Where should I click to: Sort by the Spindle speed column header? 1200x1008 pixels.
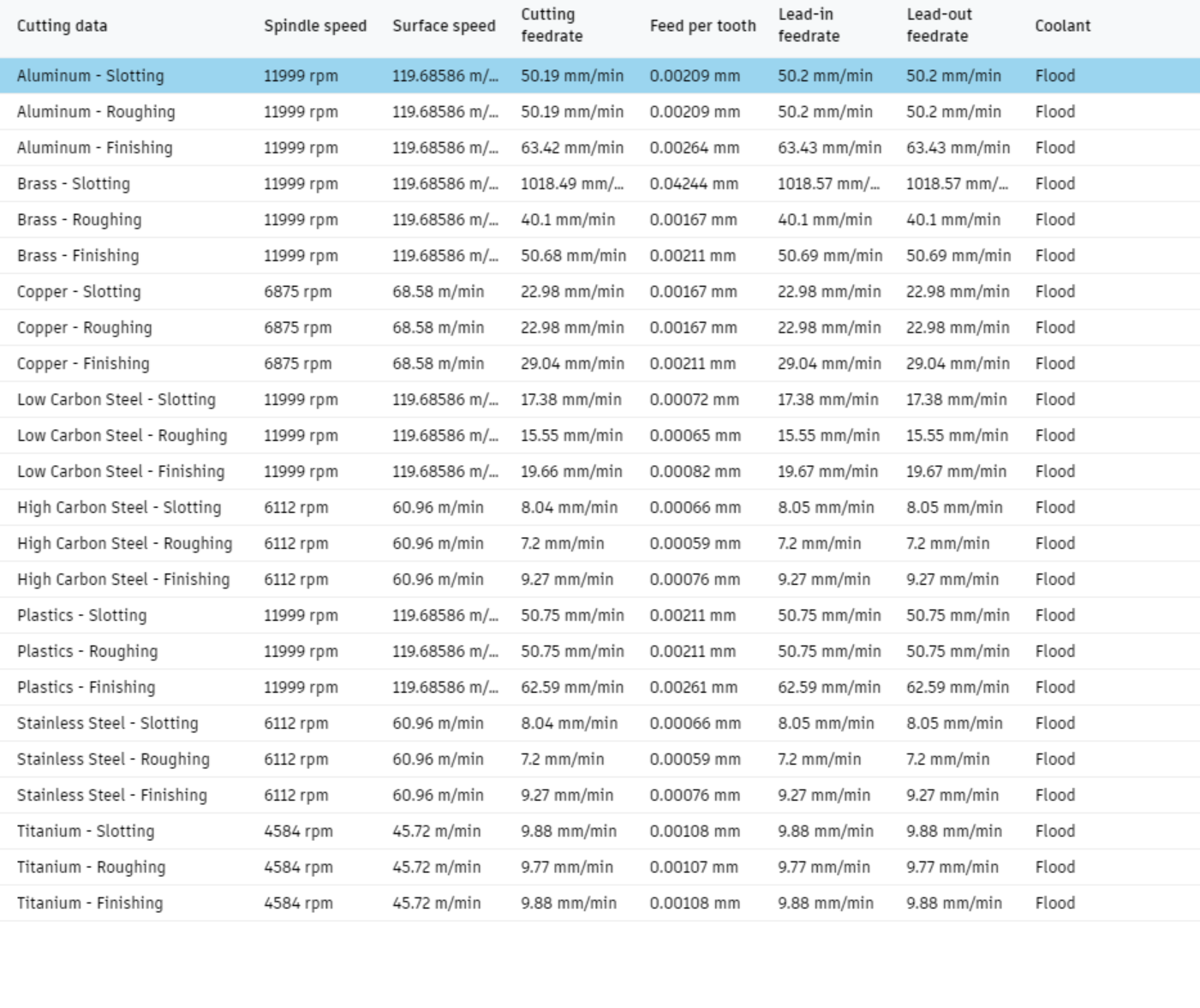(315, 26)
